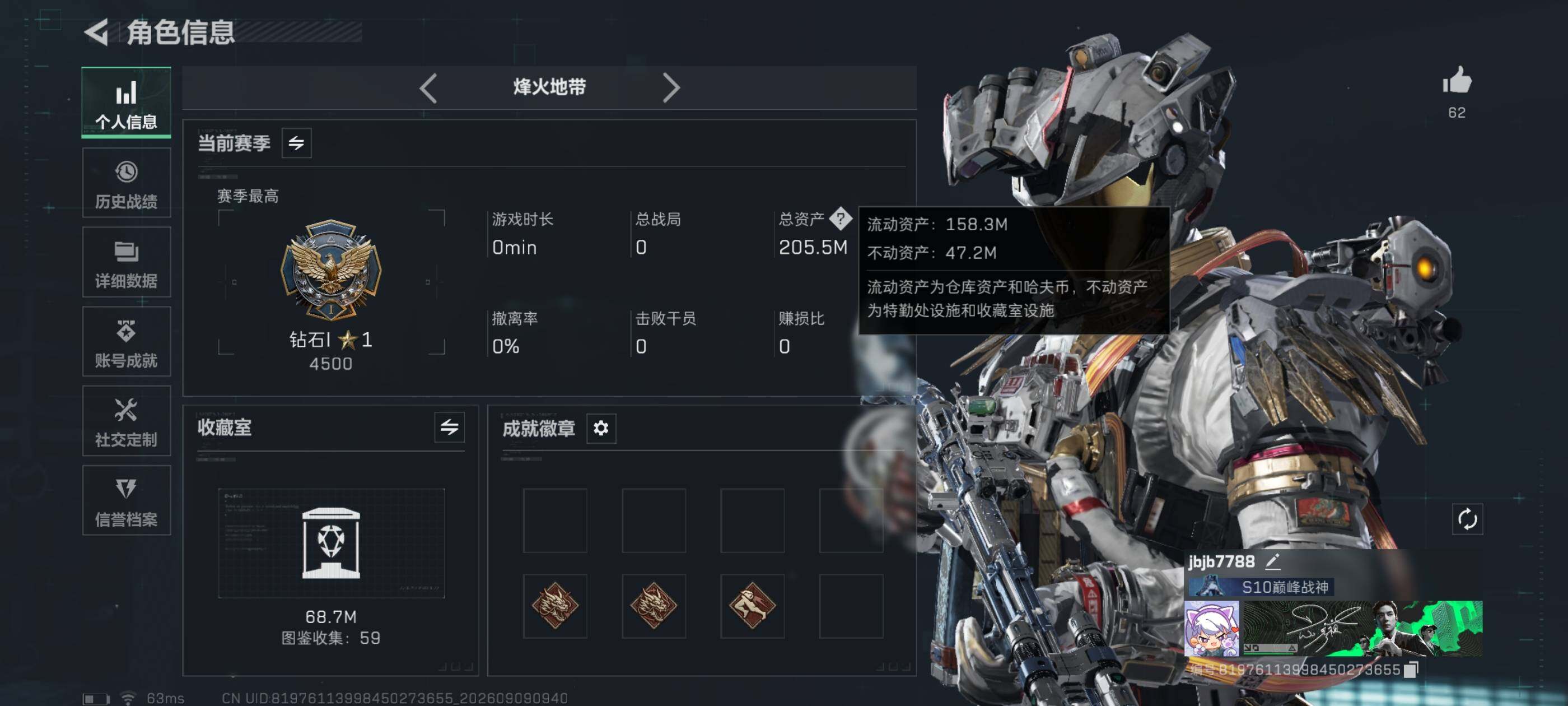1568x706 pixels.
Task: Switch to next game mode with right chevron
Action: click(671, 89)
